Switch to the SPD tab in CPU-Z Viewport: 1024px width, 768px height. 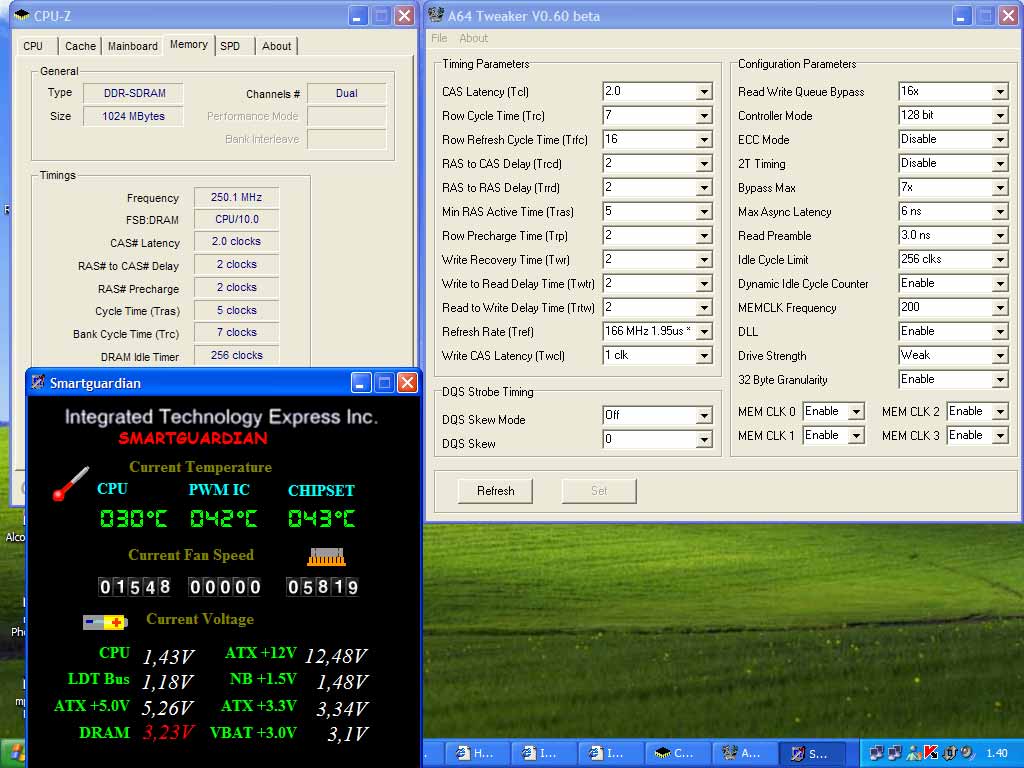coord(230,46)
